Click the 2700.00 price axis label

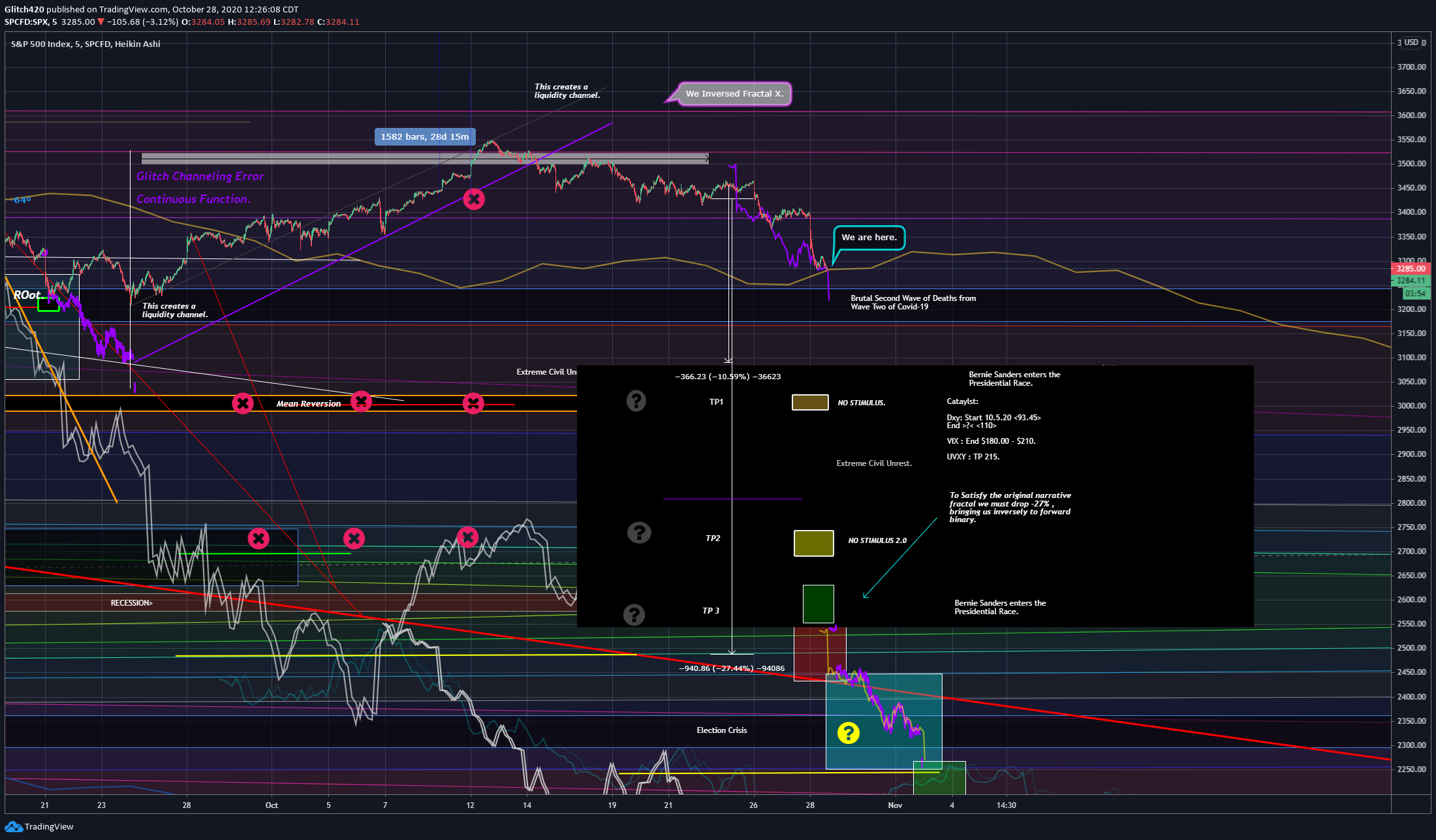pos(1411,552)
